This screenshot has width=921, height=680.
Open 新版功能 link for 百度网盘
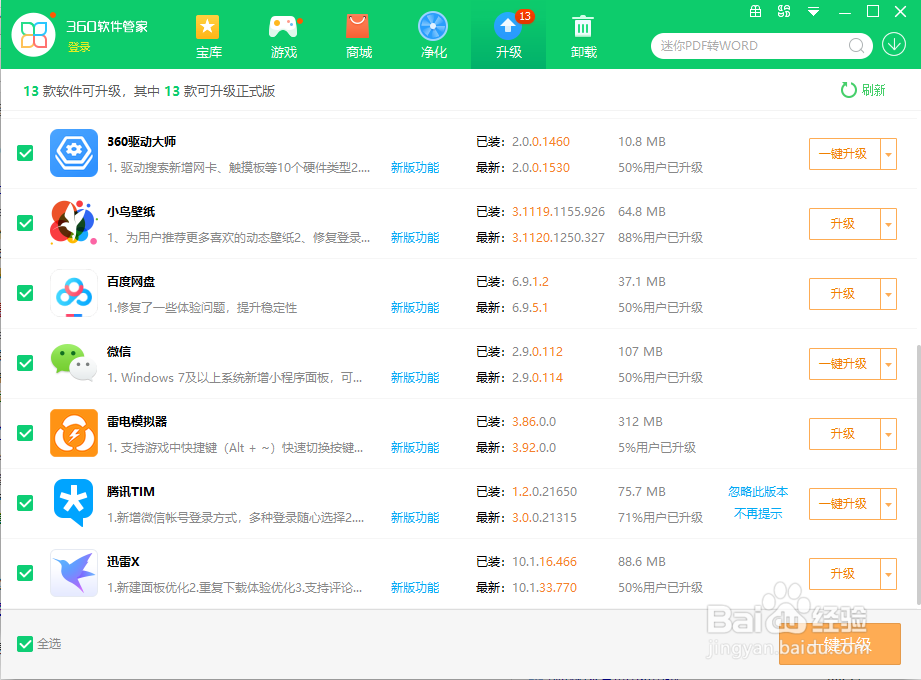415,307
